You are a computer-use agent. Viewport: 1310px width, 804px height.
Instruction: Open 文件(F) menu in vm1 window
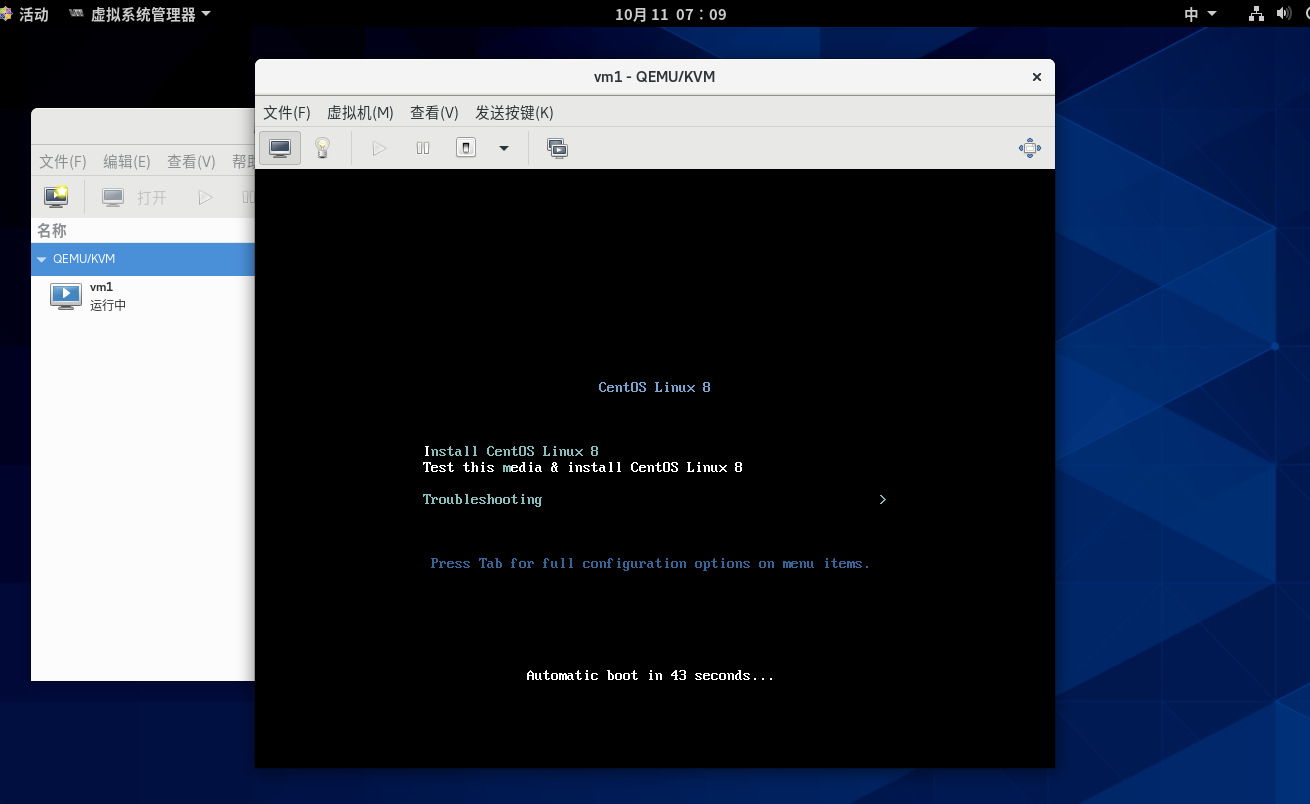click(287, 112)
